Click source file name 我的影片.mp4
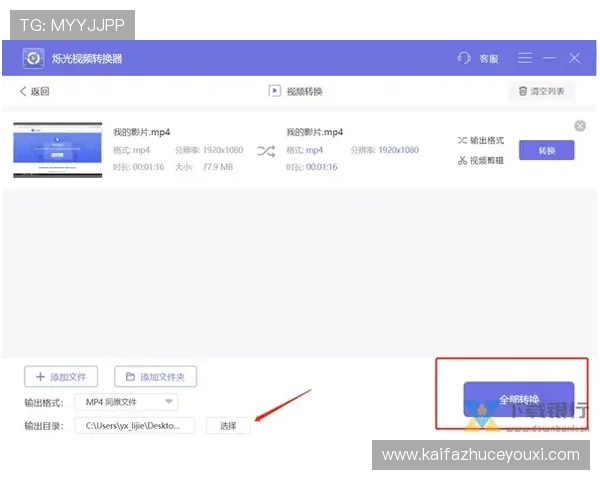This screenshot has width=600, height=480. tap(142, 132)
